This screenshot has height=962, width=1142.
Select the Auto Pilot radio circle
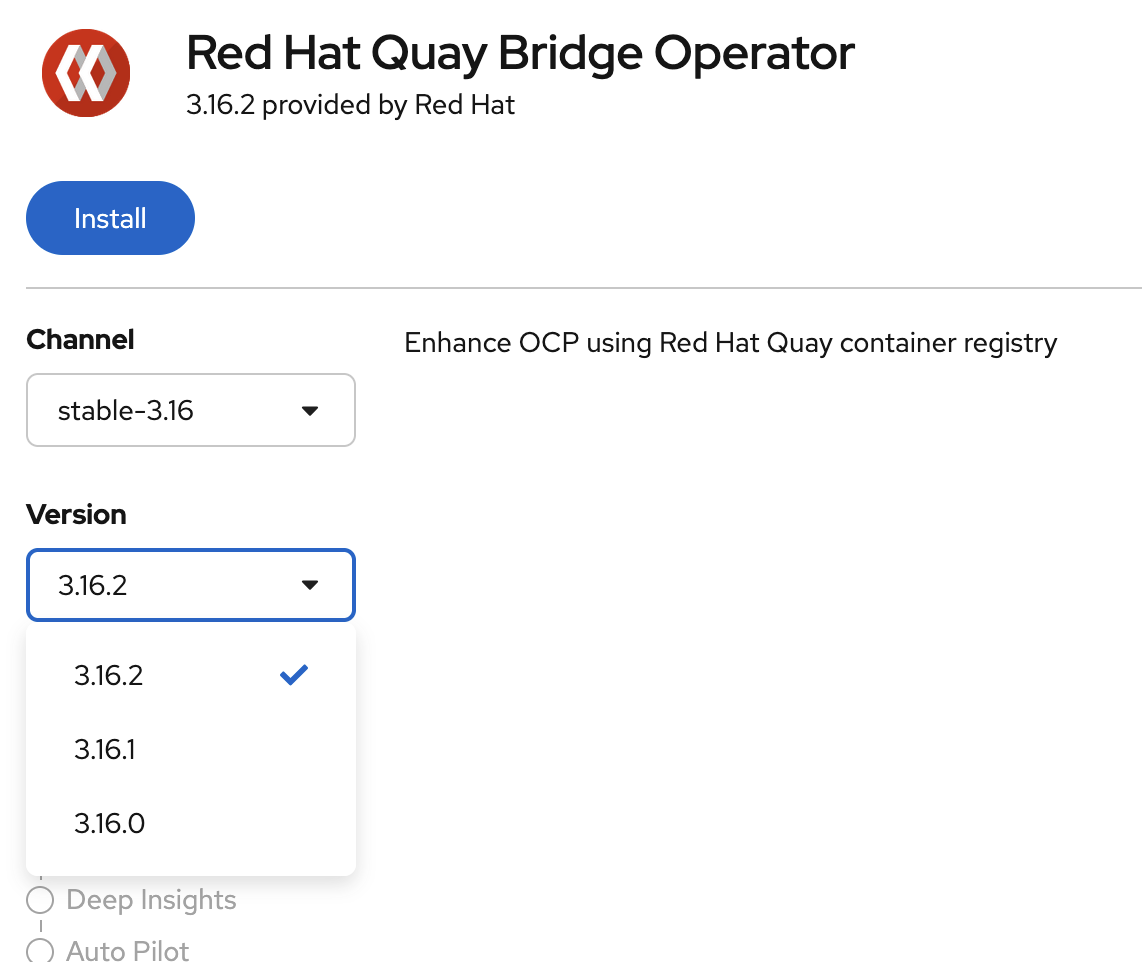tap(40, 949)
